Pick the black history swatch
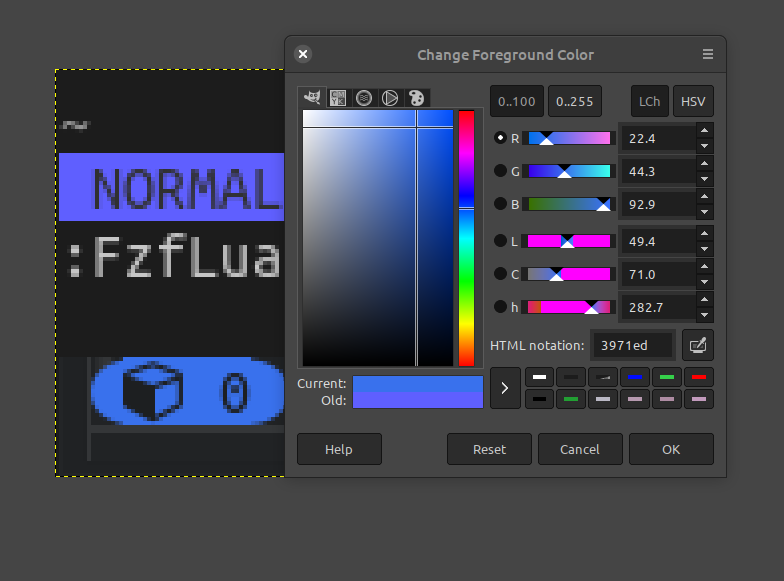The height and width of the screenshot is (581, 784). click(539, 399)
